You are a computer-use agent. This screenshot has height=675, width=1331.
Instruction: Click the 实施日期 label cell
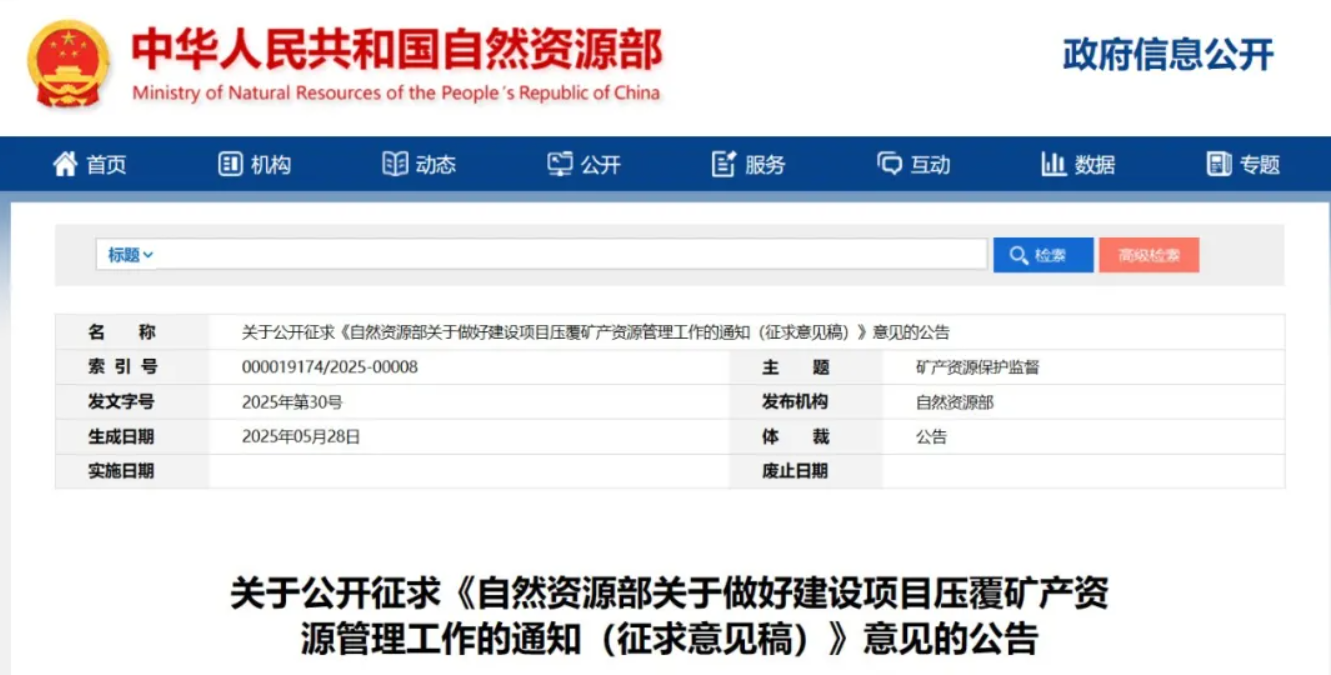click(x=132, y=471)
